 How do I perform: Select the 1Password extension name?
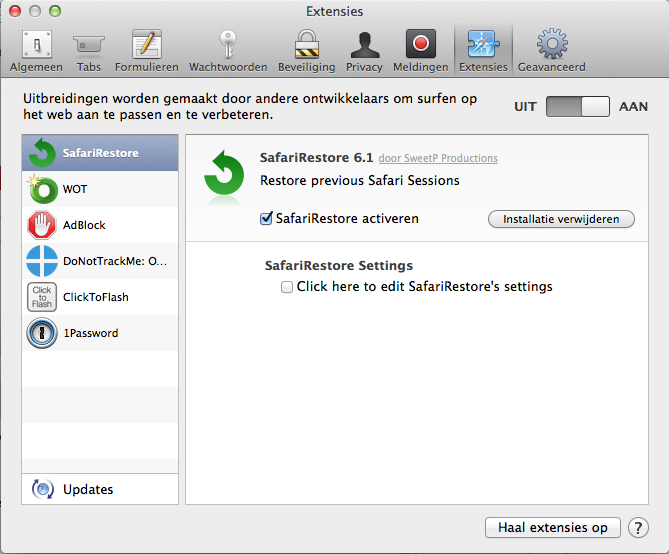coord(91,333)
